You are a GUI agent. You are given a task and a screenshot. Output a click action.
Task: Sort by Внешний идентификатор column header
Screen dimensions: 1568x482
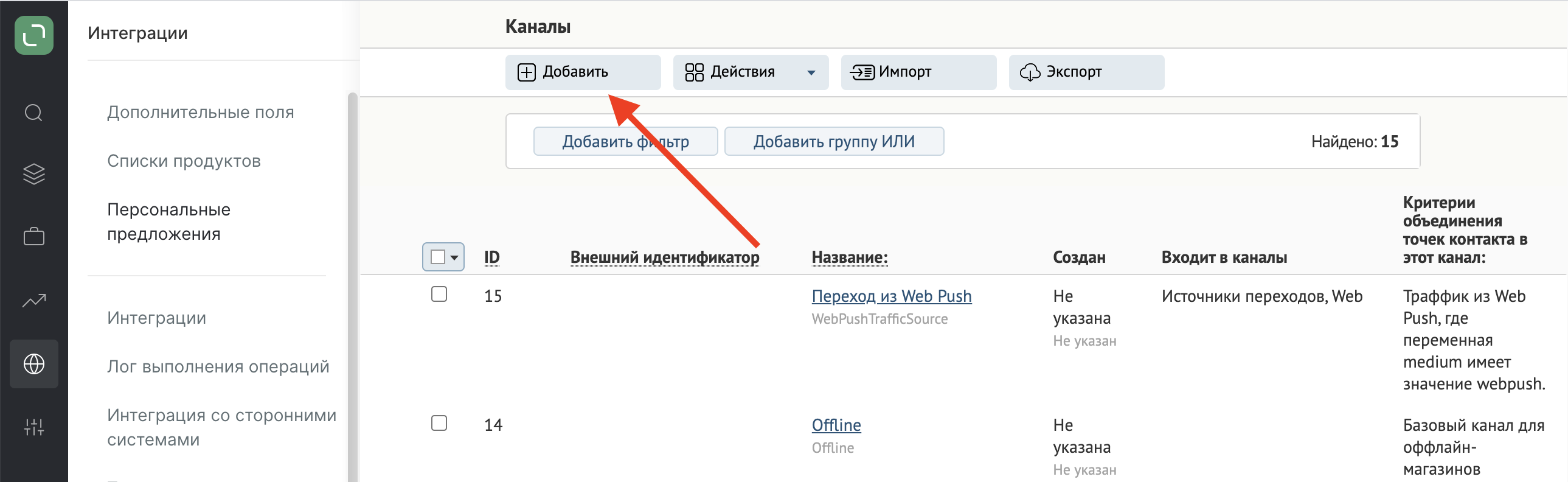point(665,258)
